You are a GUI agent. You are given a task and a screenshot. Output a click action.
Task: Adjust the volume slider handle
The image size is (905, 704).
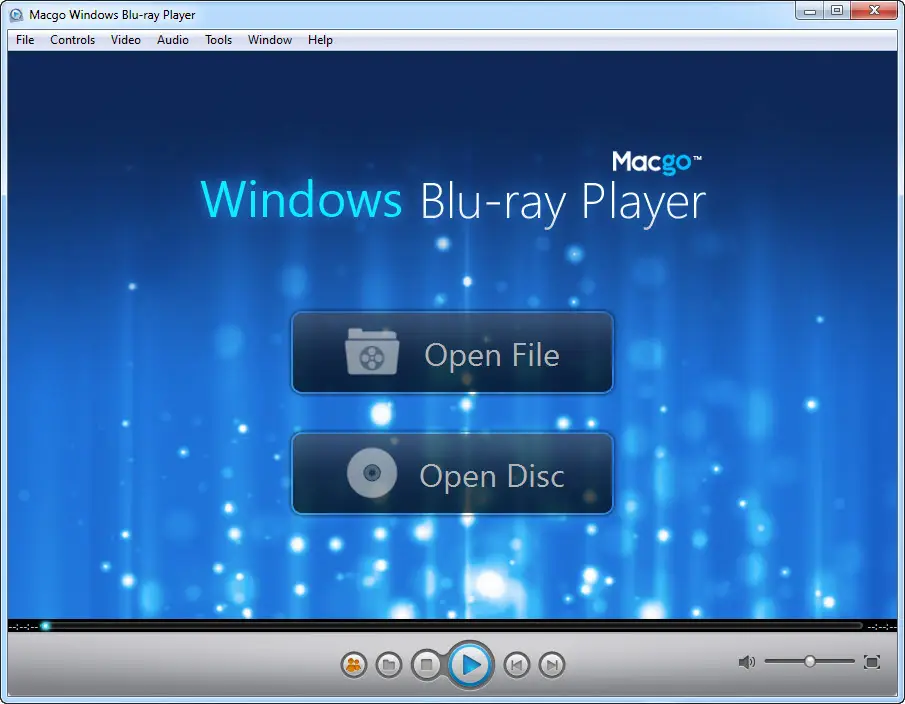pos(810,661)
